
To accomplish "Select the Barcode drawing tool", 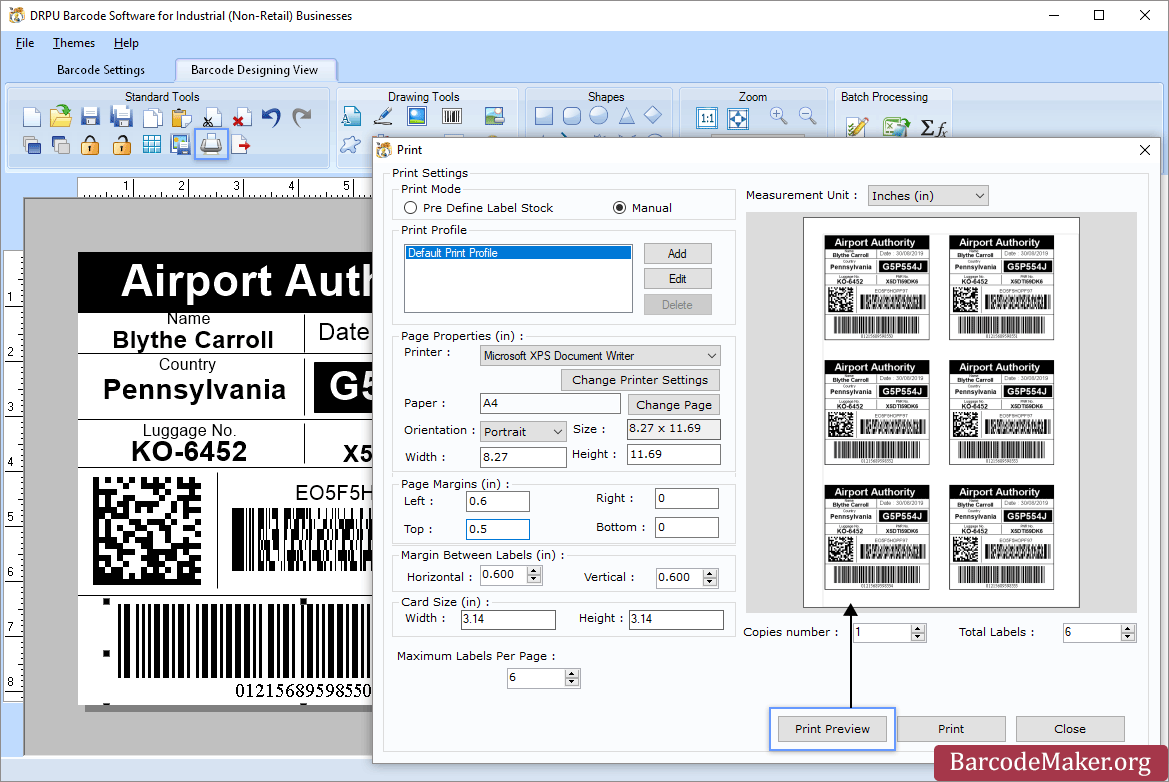I will (x=452, y=116).
